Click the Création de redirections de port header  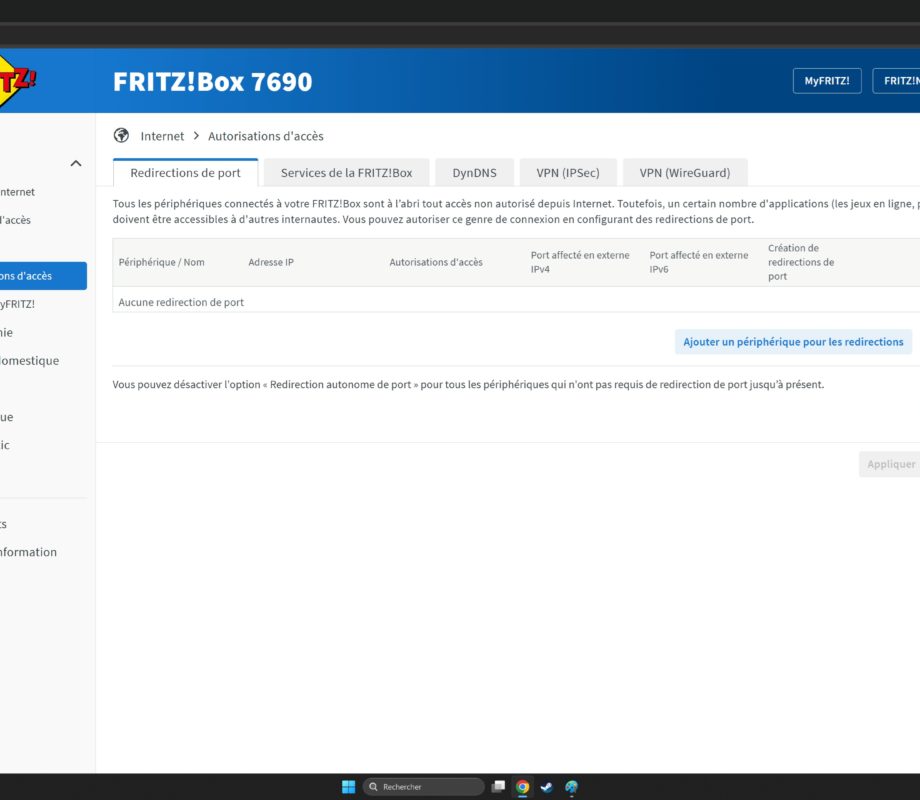click(x=801, y=262)
